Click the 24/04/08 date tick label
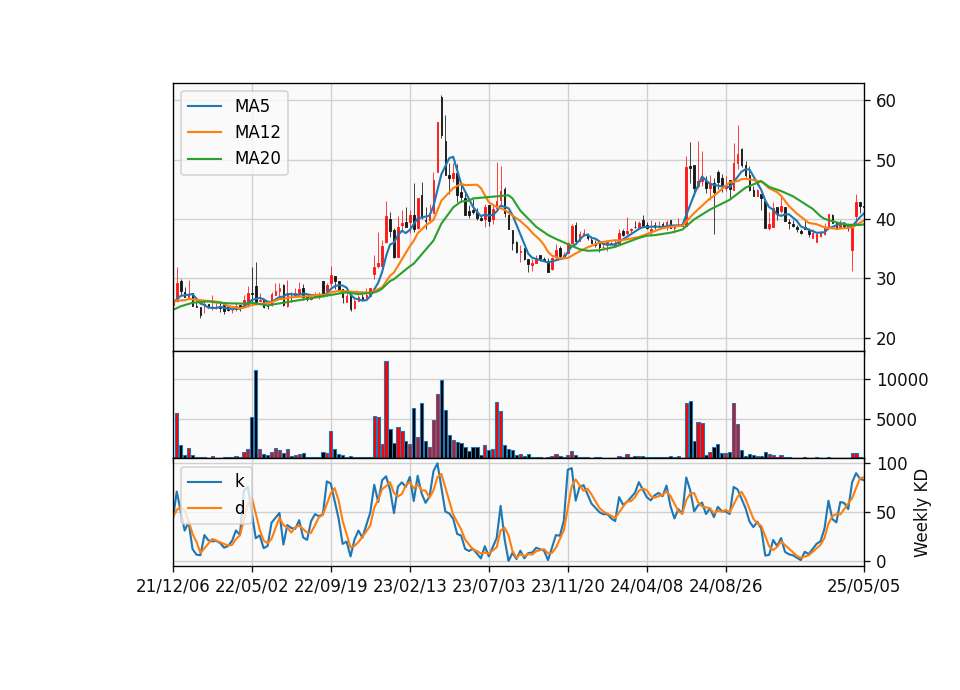Image resolution: width=960 pixels, height=690 pixels. tap(647, 587)
